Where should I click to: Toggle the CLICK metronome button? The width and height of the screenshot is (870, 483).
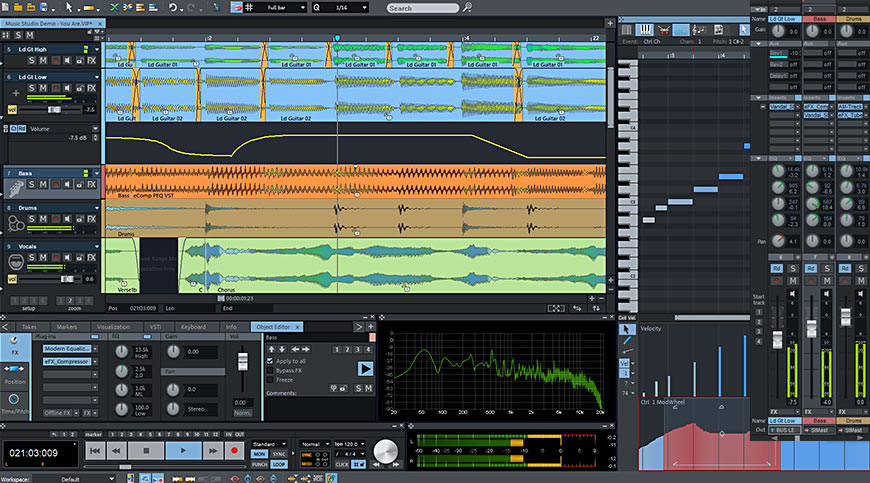[342, 464]
